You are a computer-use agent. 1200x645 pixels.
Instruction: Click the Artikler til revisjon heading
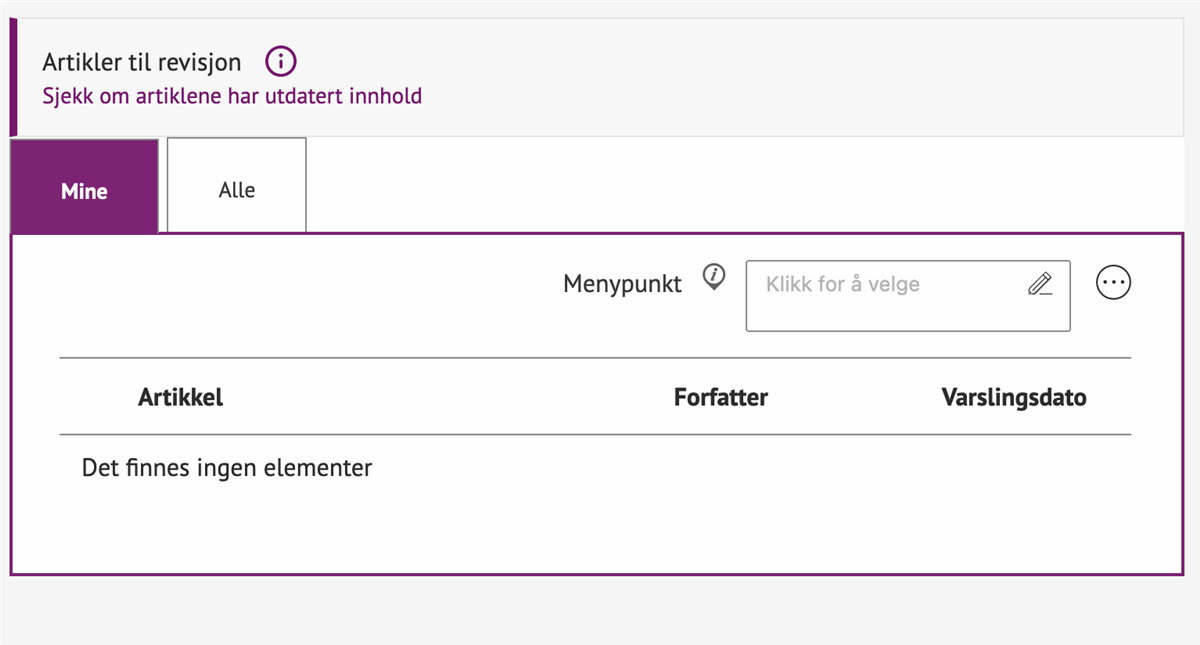(141, 61)
